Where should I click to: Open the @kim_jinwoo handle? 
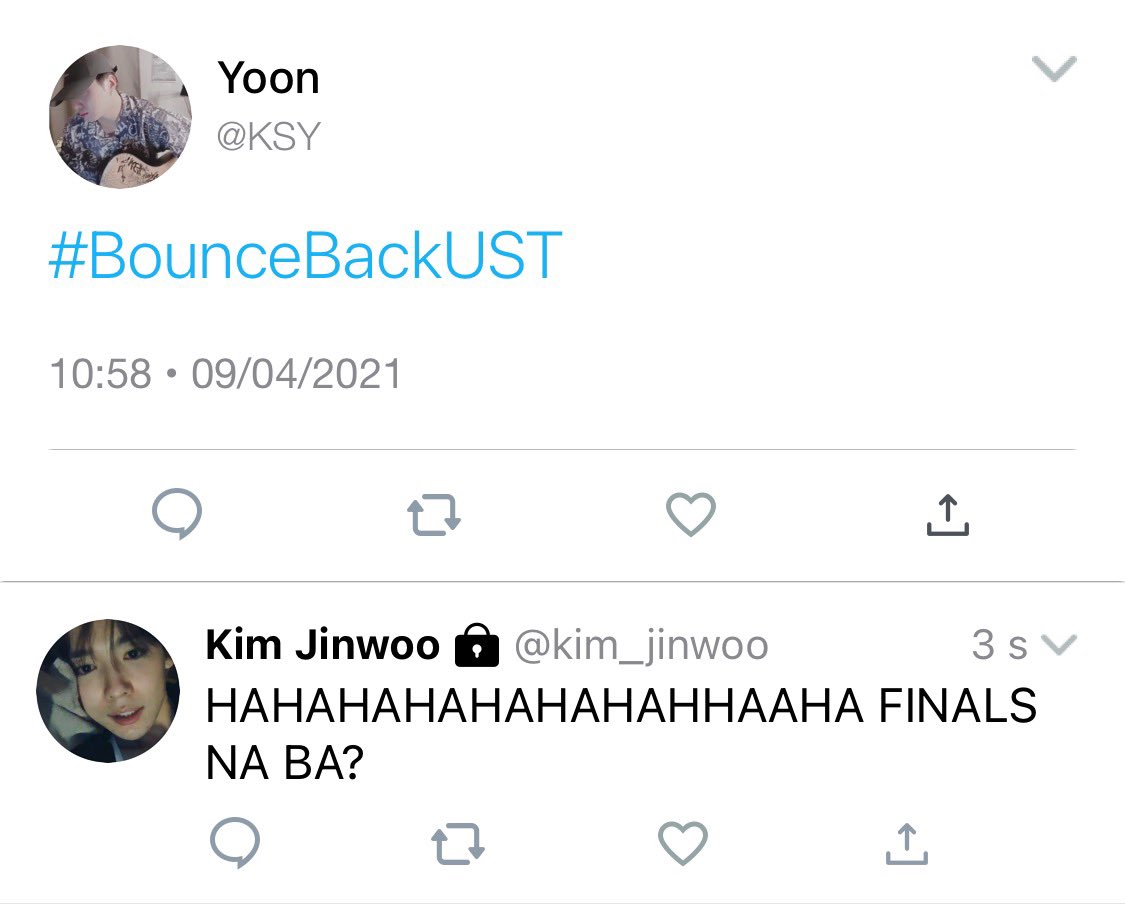pyautogui.click(x=641, y=645)
